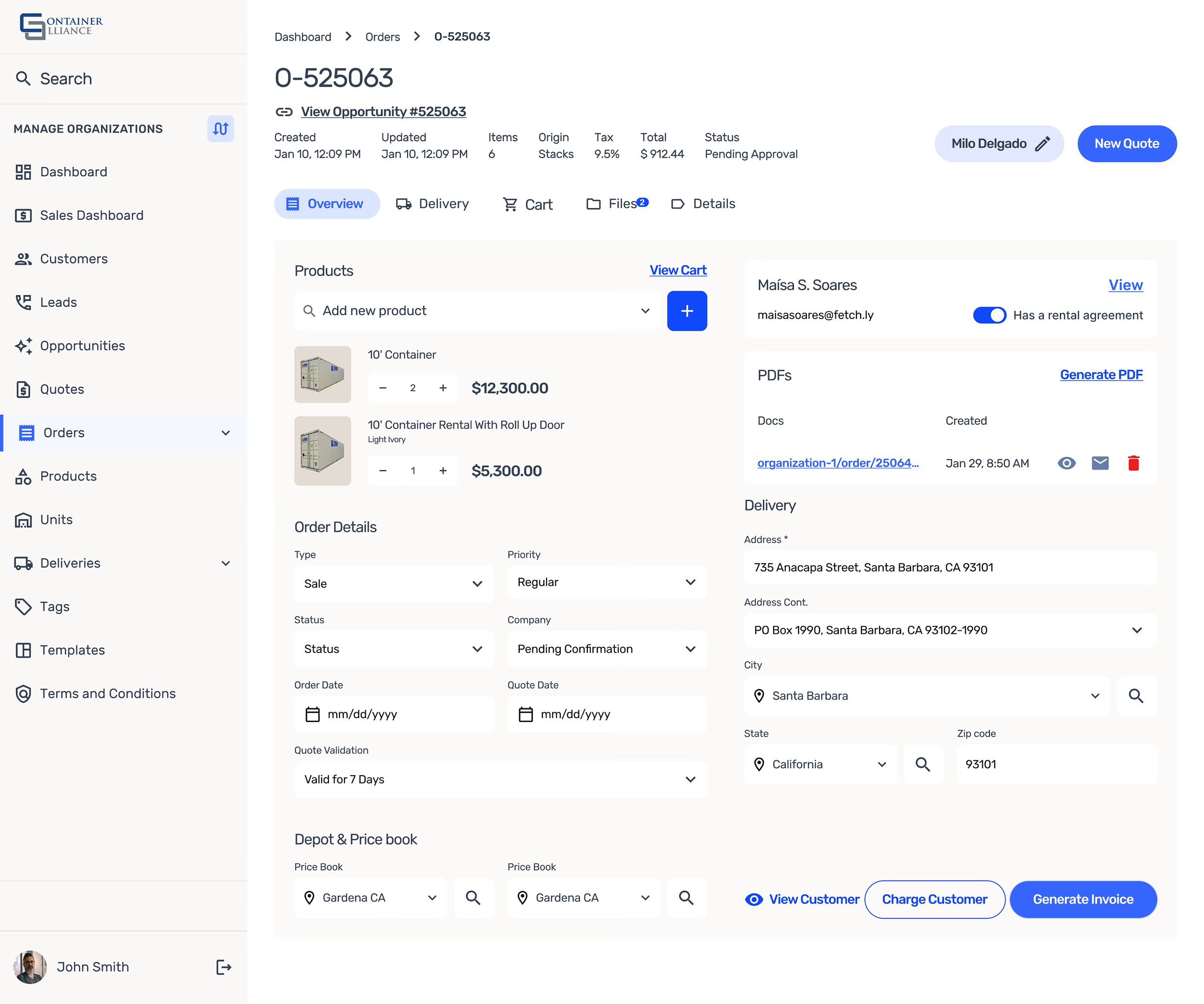Switch to the Delivery tab
This screenshot has height=1004, width=1204.
click(x=433, y=203)
